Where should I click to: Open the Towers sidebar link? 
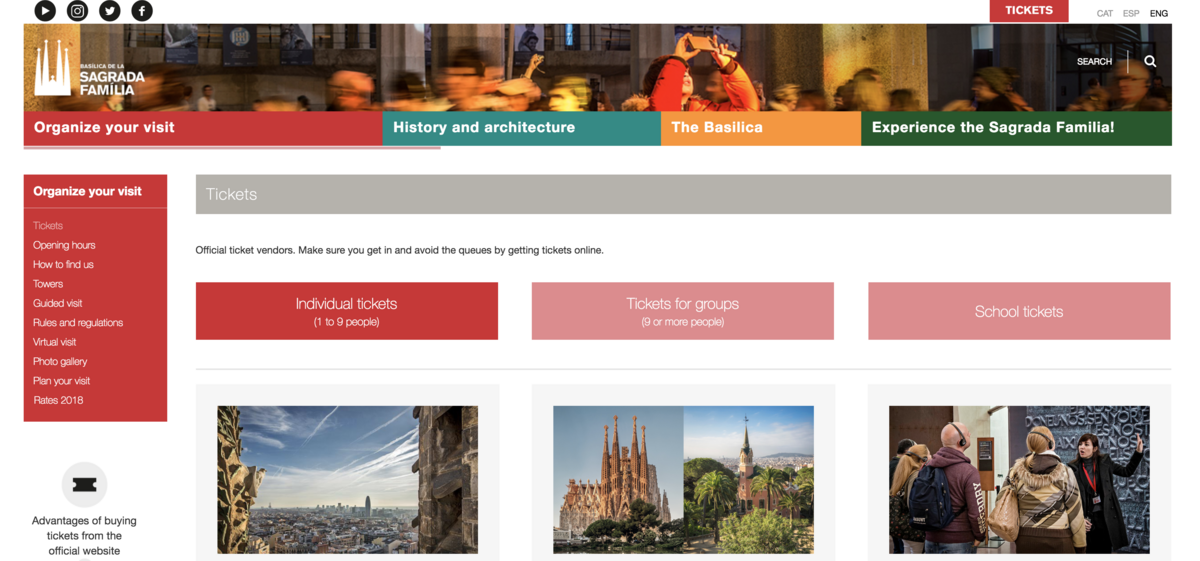tap(48, 284)
